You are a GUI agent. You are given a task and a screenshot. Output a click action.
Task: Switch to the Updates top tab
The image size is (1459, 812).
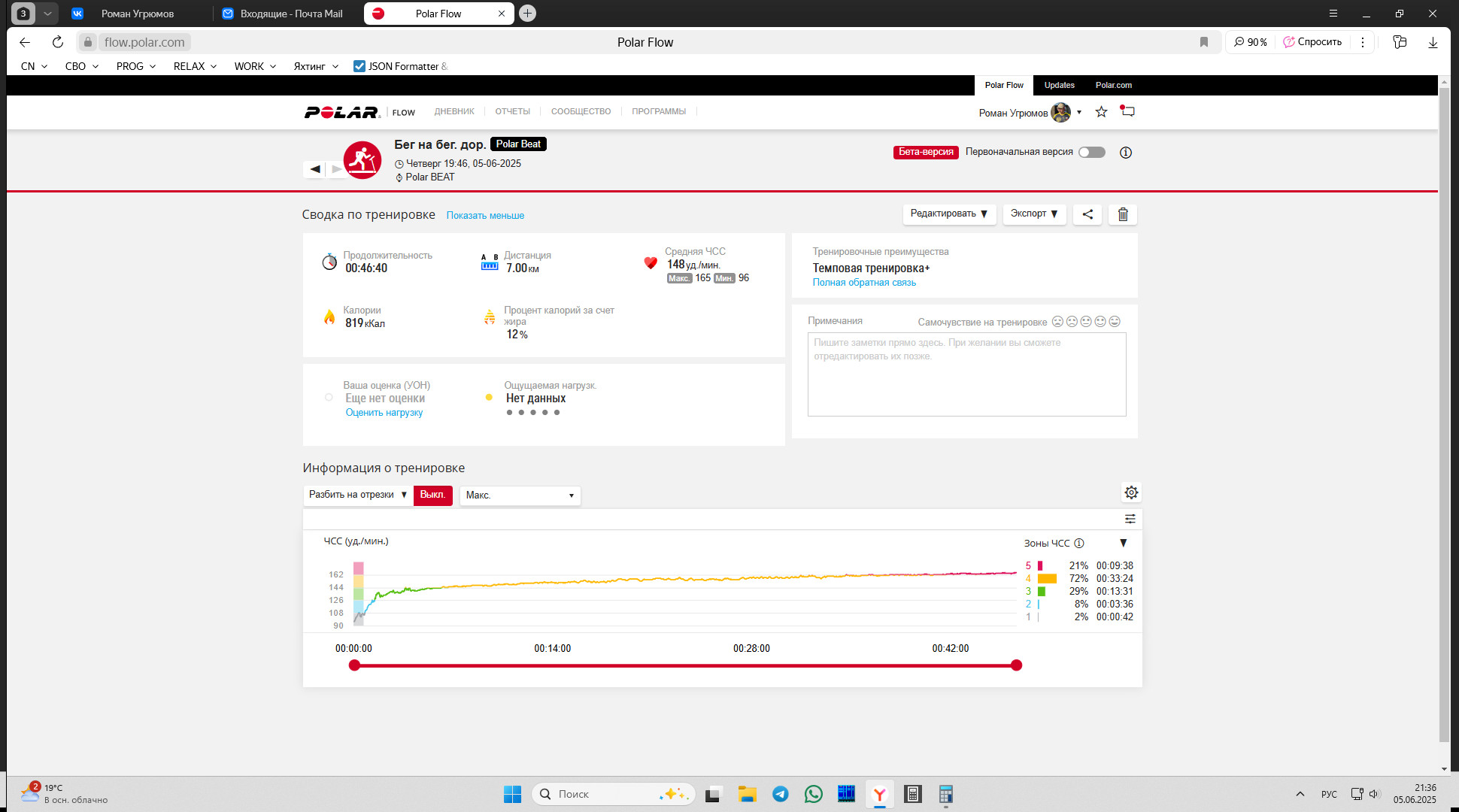(1060, 85)
